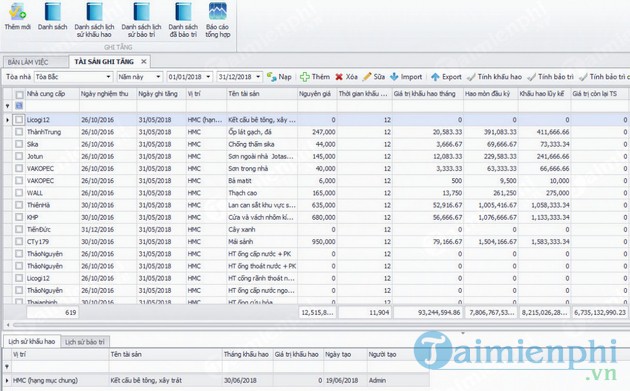Click the Export toolbar button
Viewport: 630px width, 391px height.
pos(446,76)
